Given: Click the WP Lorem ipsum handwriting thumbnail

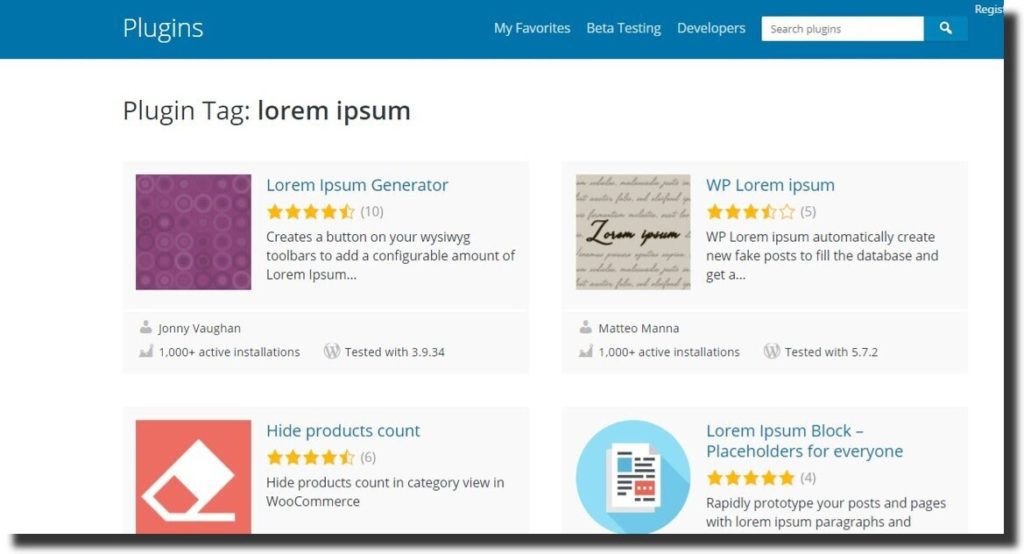Looking at the screenshot, I should [x=633, y=232].
